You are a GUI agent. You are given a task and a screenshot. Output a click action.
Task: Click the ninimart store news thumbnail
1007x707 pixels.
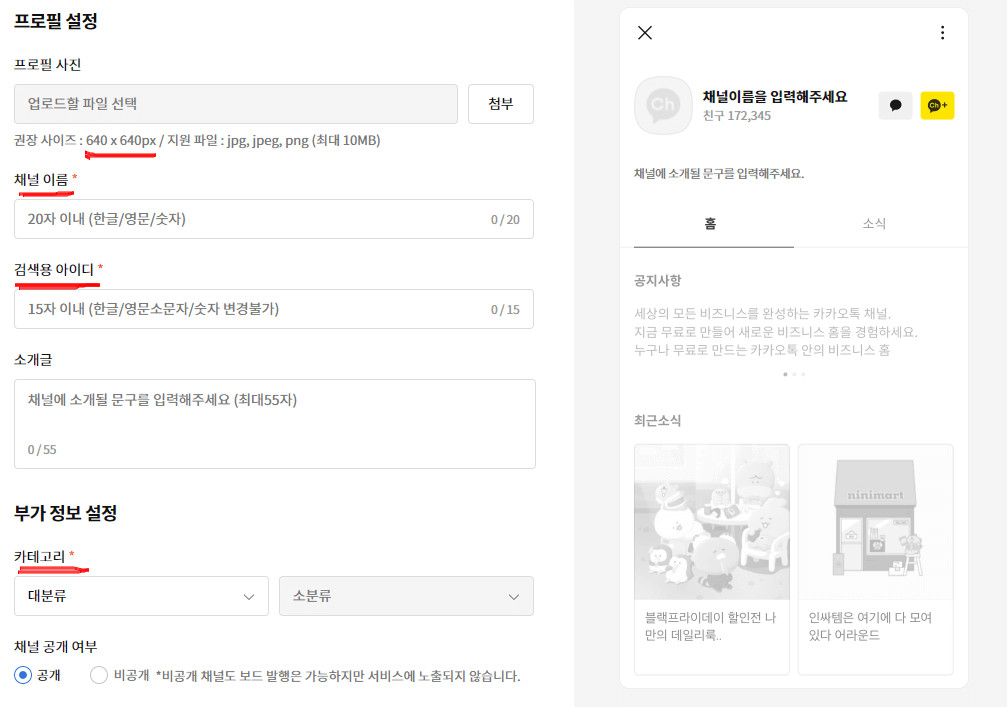coord(874,521)
